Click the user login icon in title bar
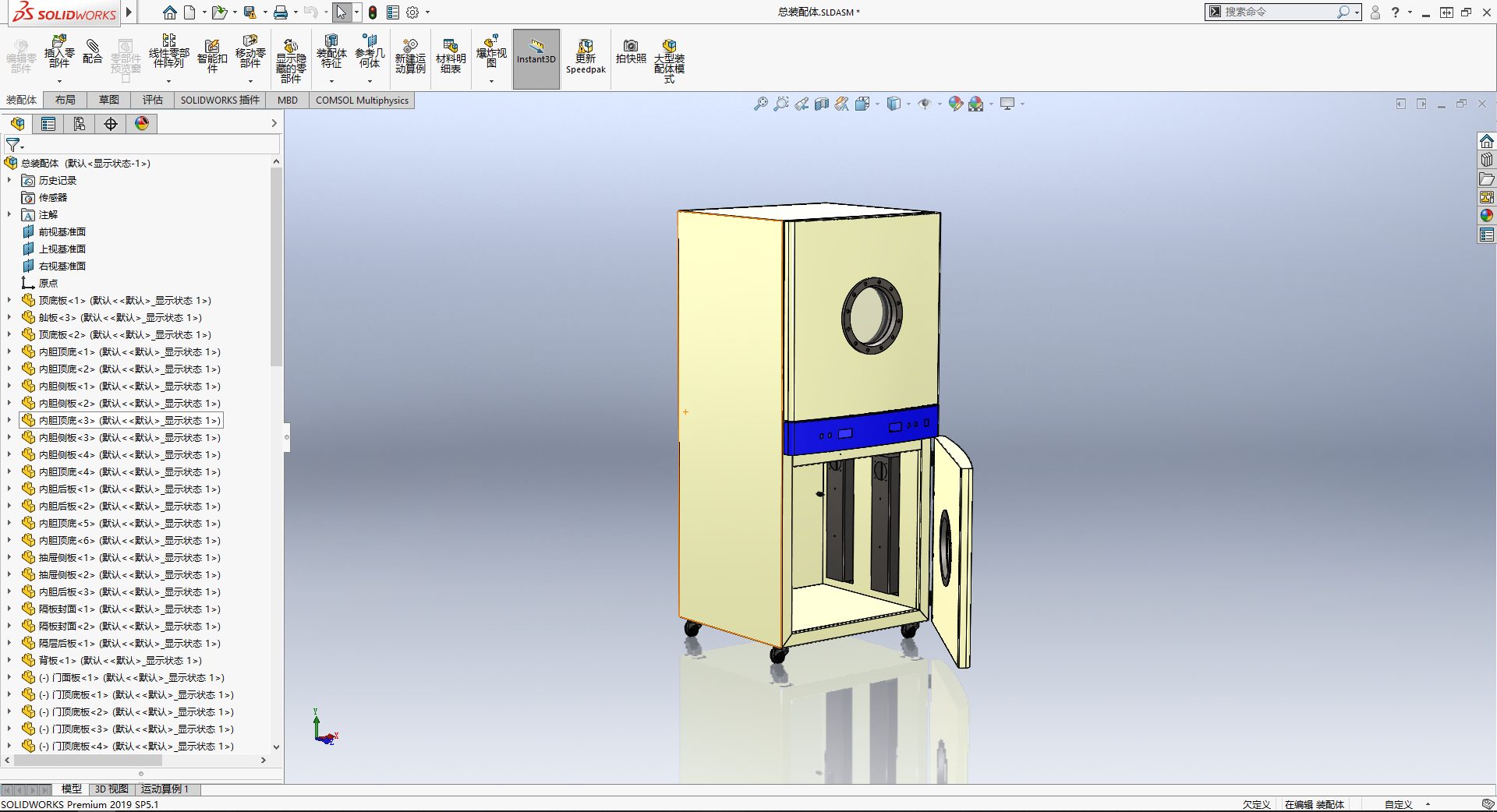 coord(1375,12)
